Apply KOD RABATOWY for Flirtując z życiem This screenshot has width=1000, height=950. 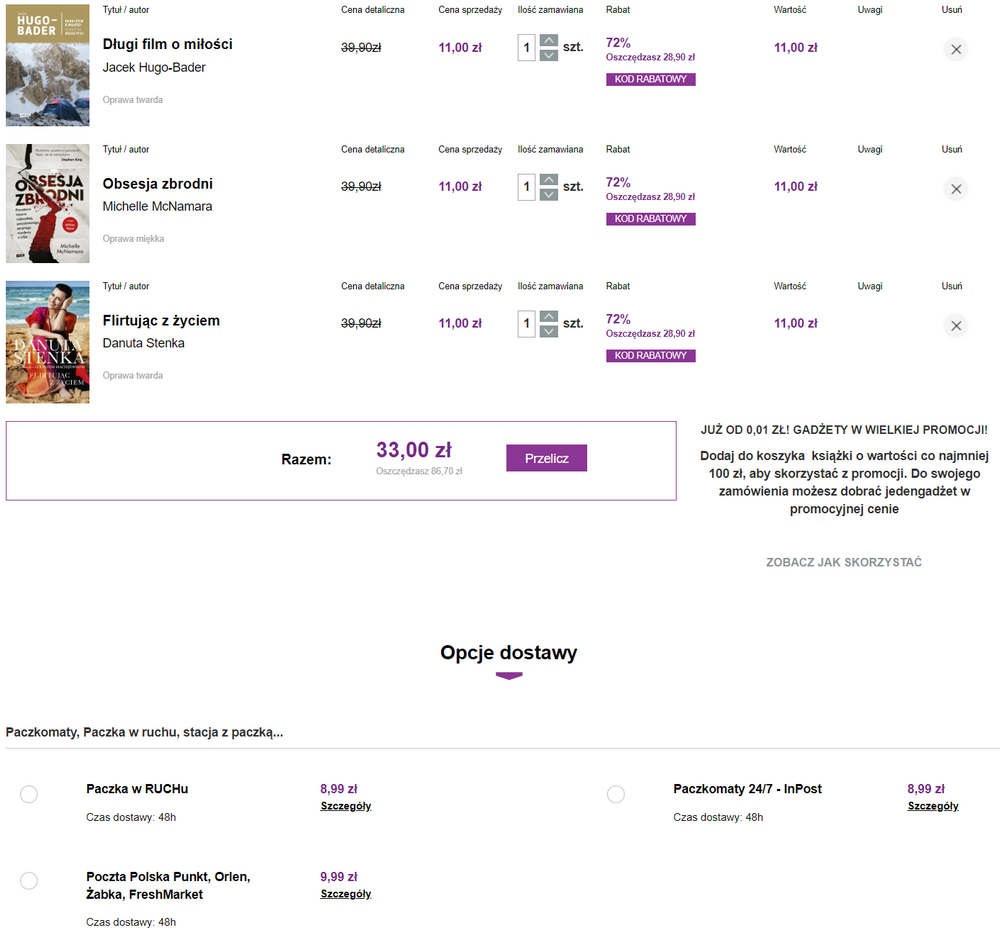click(651, 356)
